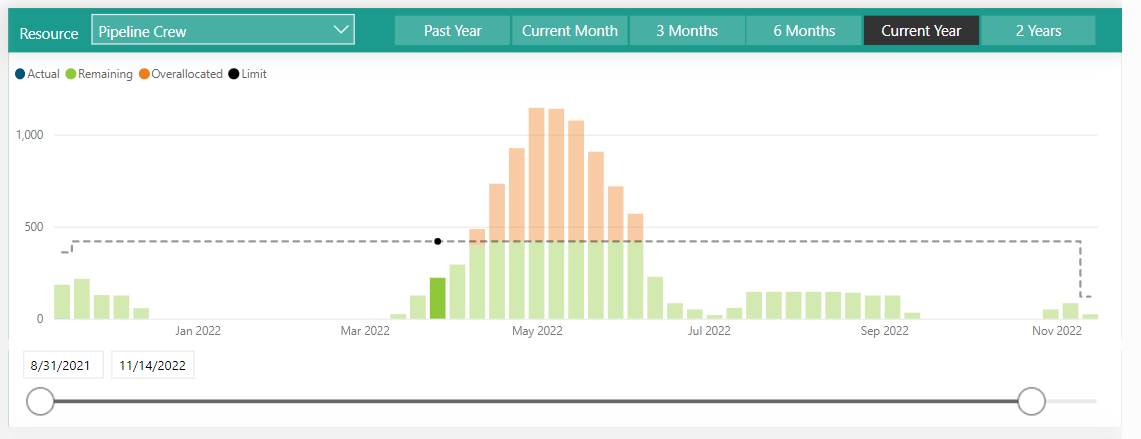Select the highlighted dark green bar
Image resolution: width=1141 pixels, height=439 pixels.
437,298
